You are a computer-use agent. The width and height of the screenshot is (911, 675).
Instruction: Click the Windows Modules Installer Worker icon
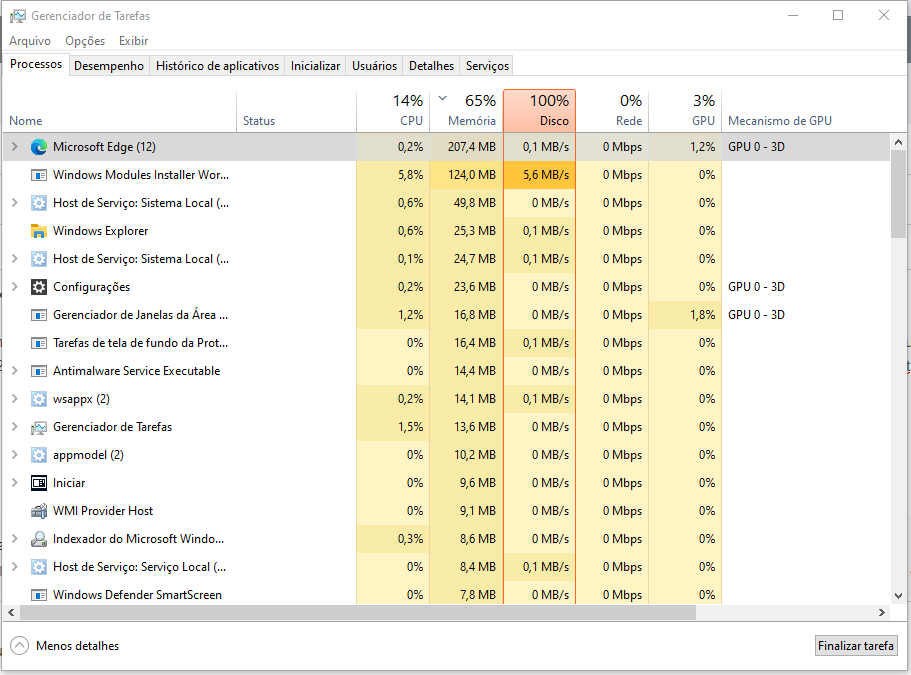39,175
